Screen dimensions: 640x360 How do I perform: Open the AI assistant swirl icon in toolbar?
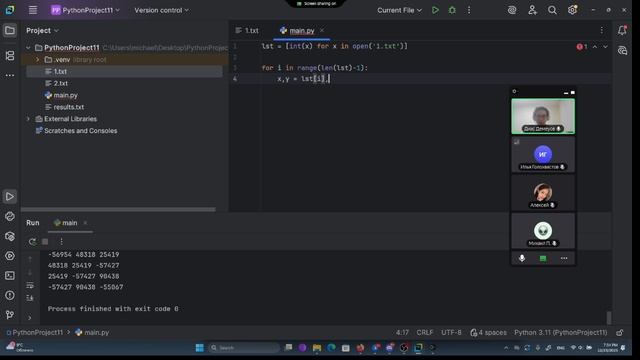[512, 10]
